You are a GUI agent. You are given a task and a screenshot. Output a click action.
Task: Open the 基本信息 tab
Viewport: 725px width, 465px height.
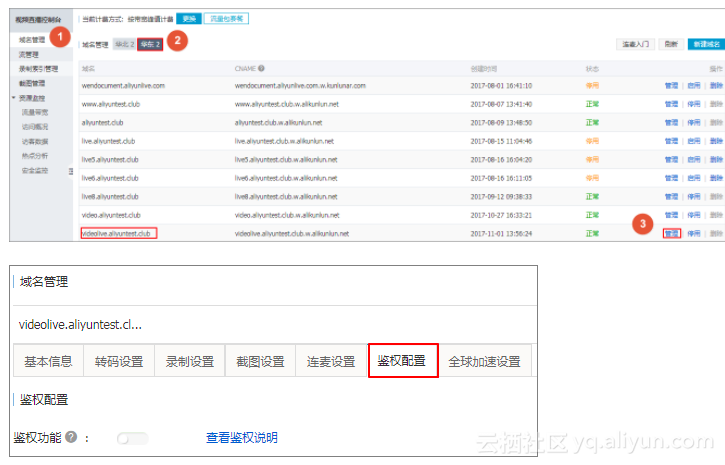coord(49,361)
